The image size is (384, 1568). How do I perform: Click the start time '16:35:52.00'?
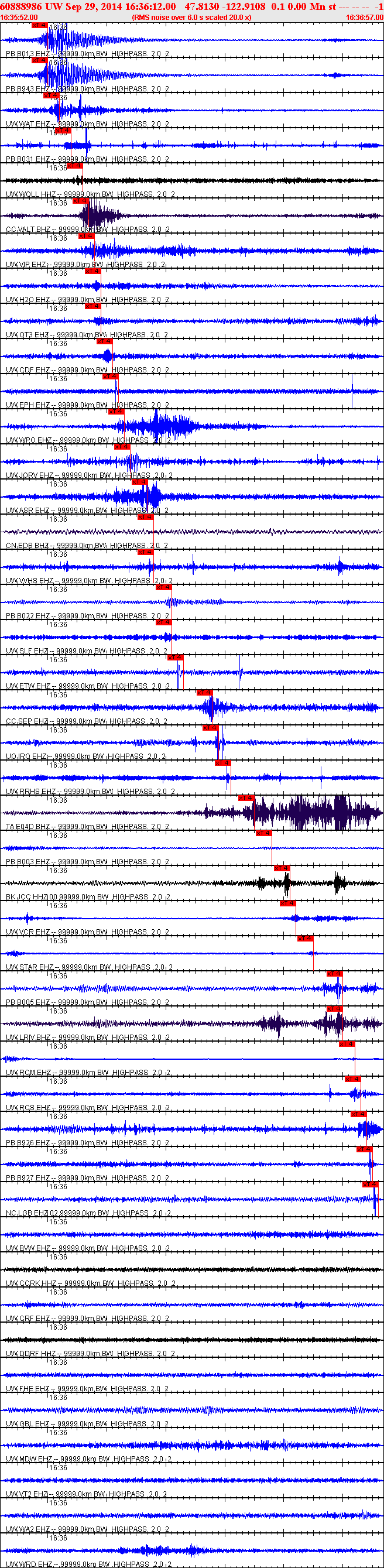coord(19,18)
